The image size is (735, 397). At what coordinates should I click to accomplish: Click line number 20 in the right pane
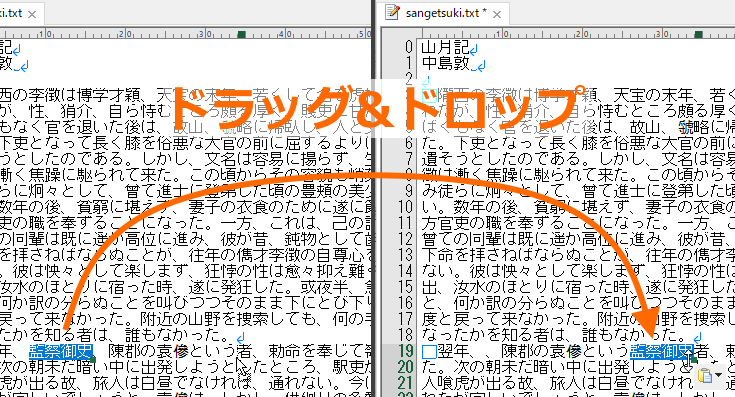pos(405,367)
